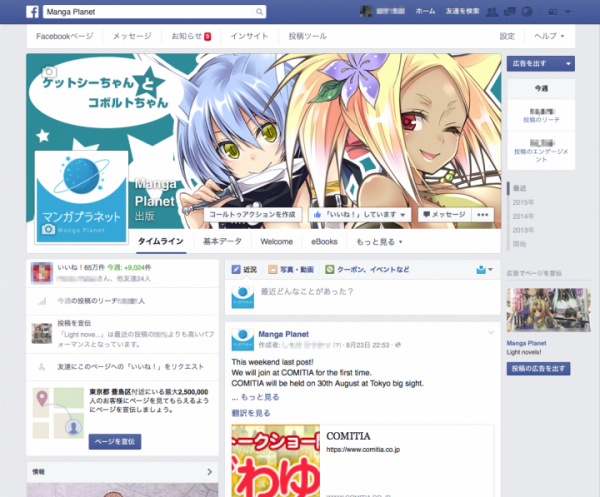The height and width of the screenshot is (497, 600).
Task: Click the Manga Planet ad title link
Action: coord(526,343)
